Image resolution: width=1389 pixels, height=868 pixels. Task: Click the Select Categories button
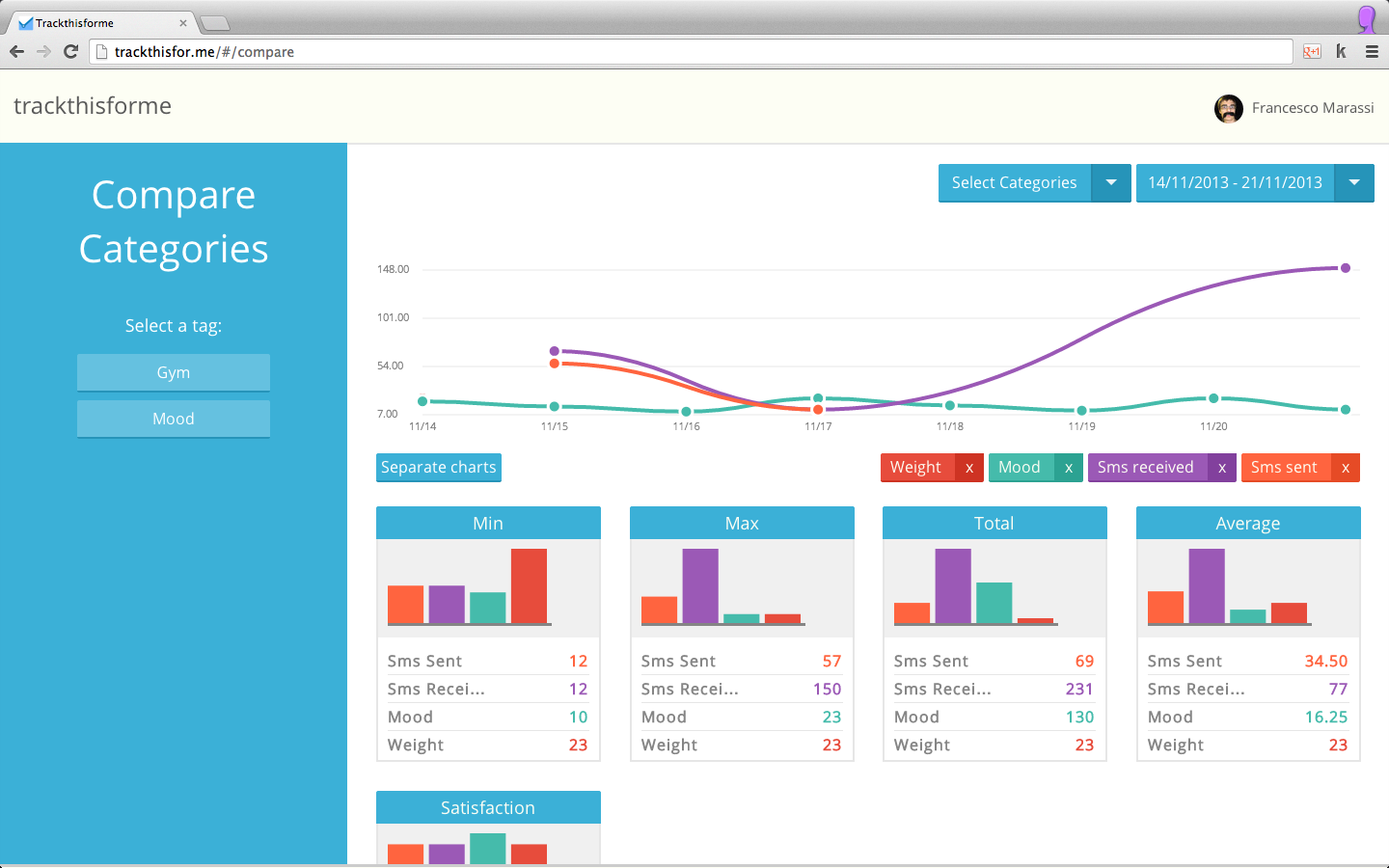point(1015,182)
